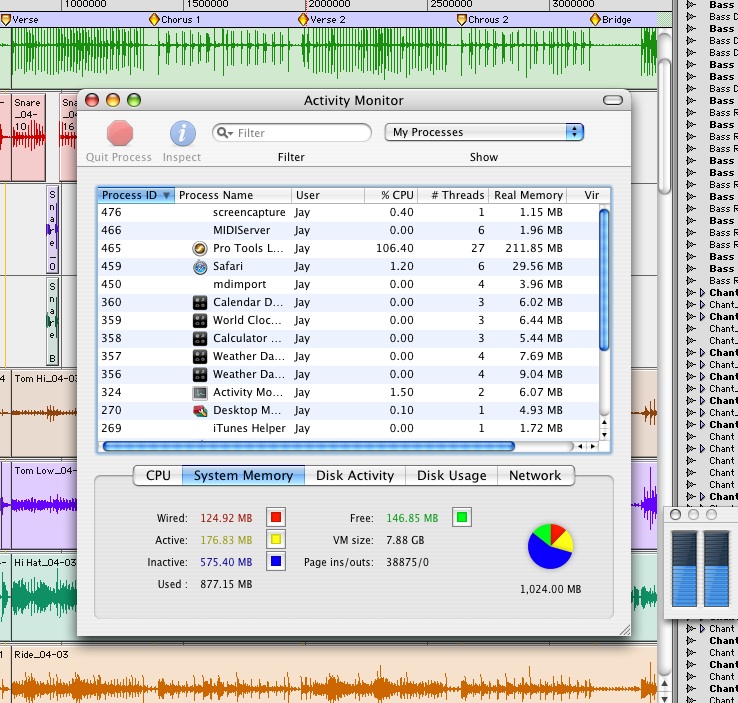Sort by # Threads column
738x703 pixels.
click(x=453, y=195)
